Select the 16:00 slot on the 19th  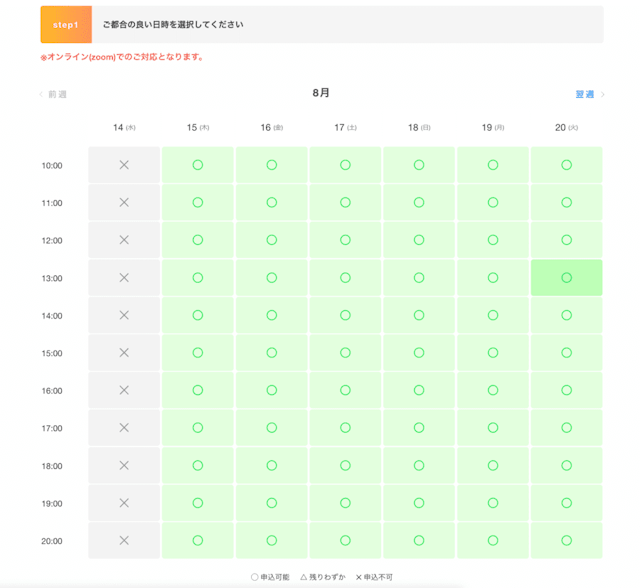[x=493, y=390]
